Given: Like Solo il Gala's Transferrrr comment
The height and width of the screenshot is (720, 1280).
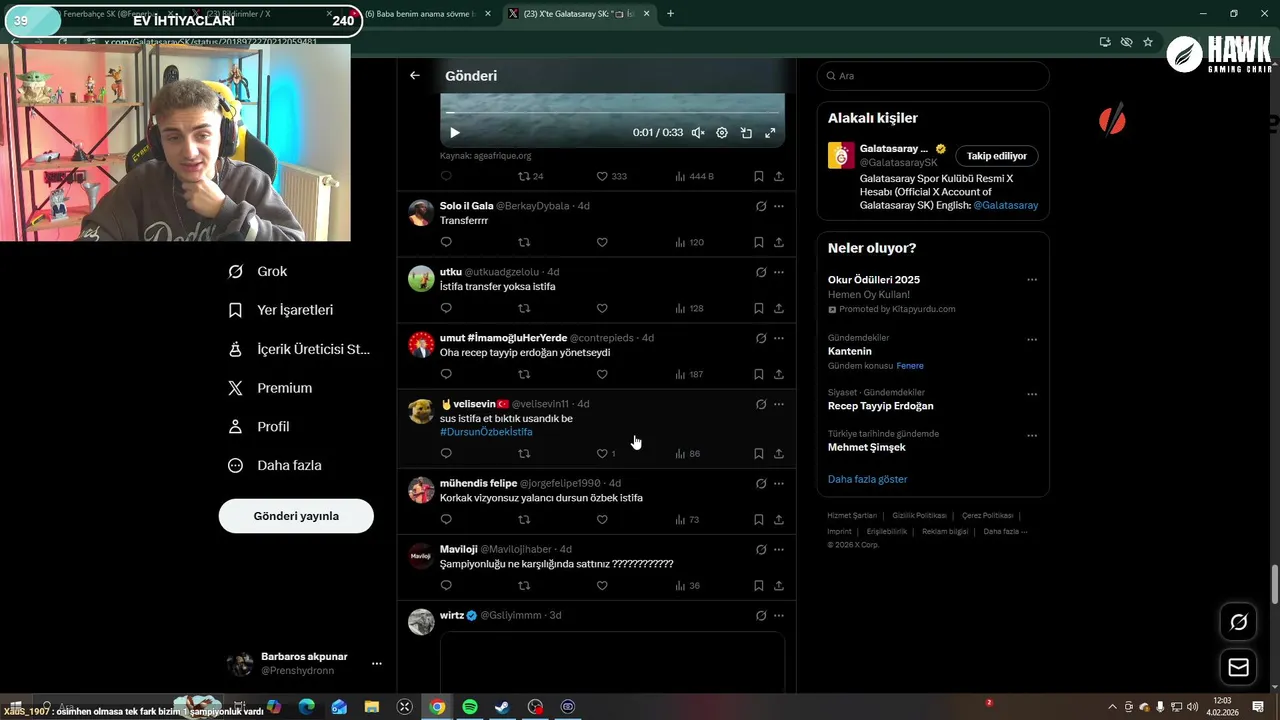Looking at the screenshot, I should click(602, 242).
